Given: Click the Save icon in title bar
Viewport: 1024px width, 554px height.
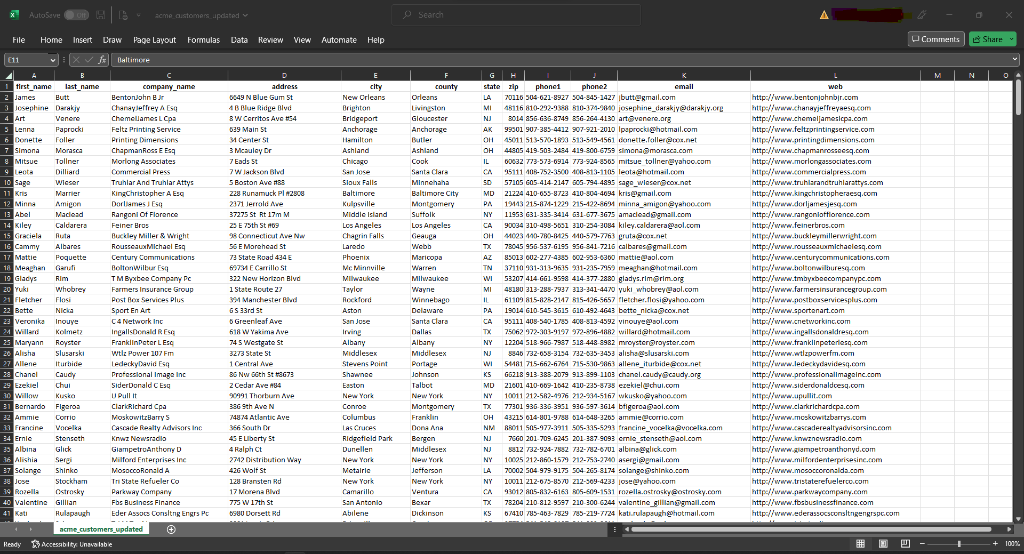Looking at the screenshot, I should tap(100, 15).
